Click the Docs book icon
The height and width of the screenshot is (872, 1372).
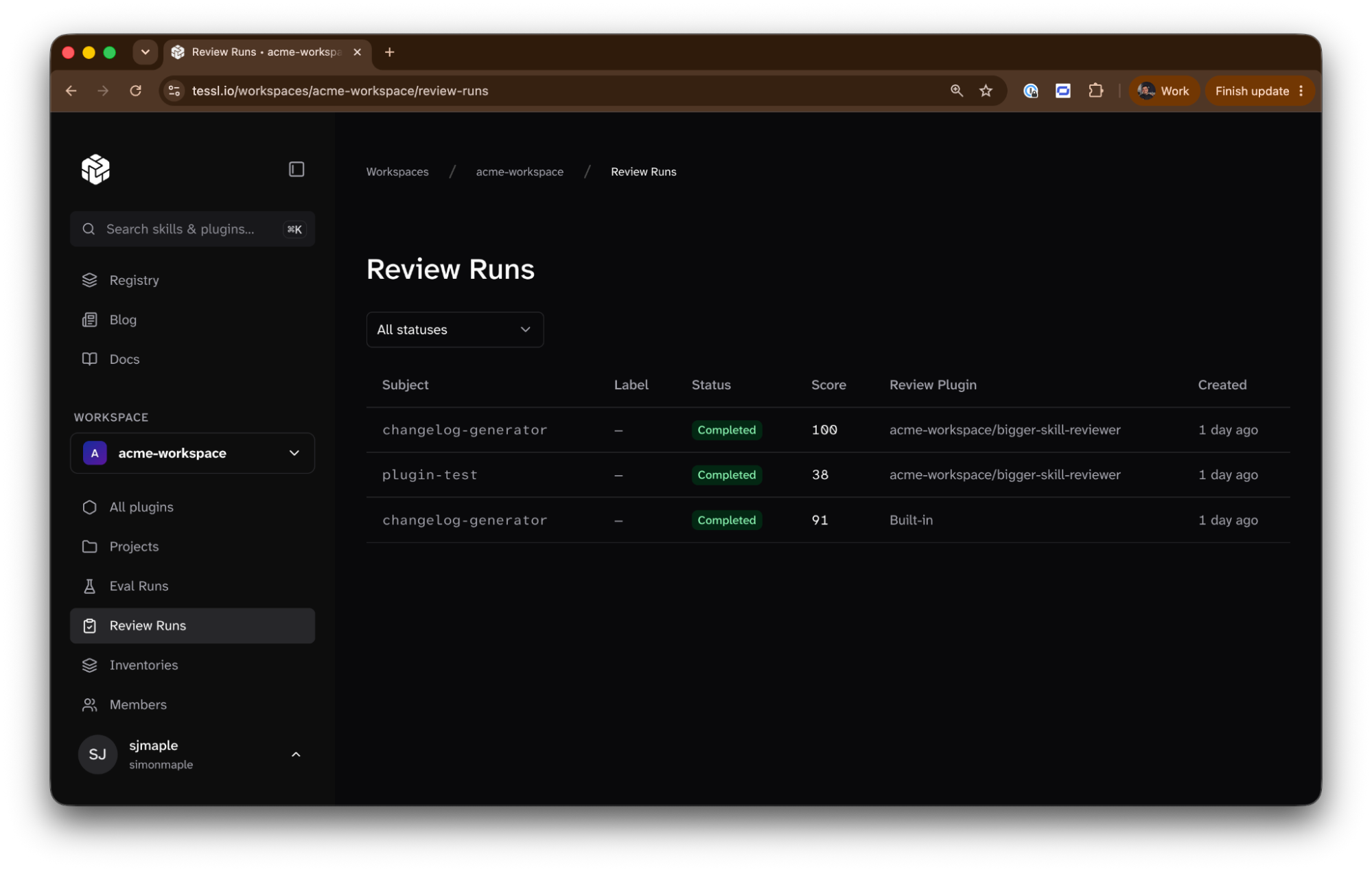pos(90,359)
